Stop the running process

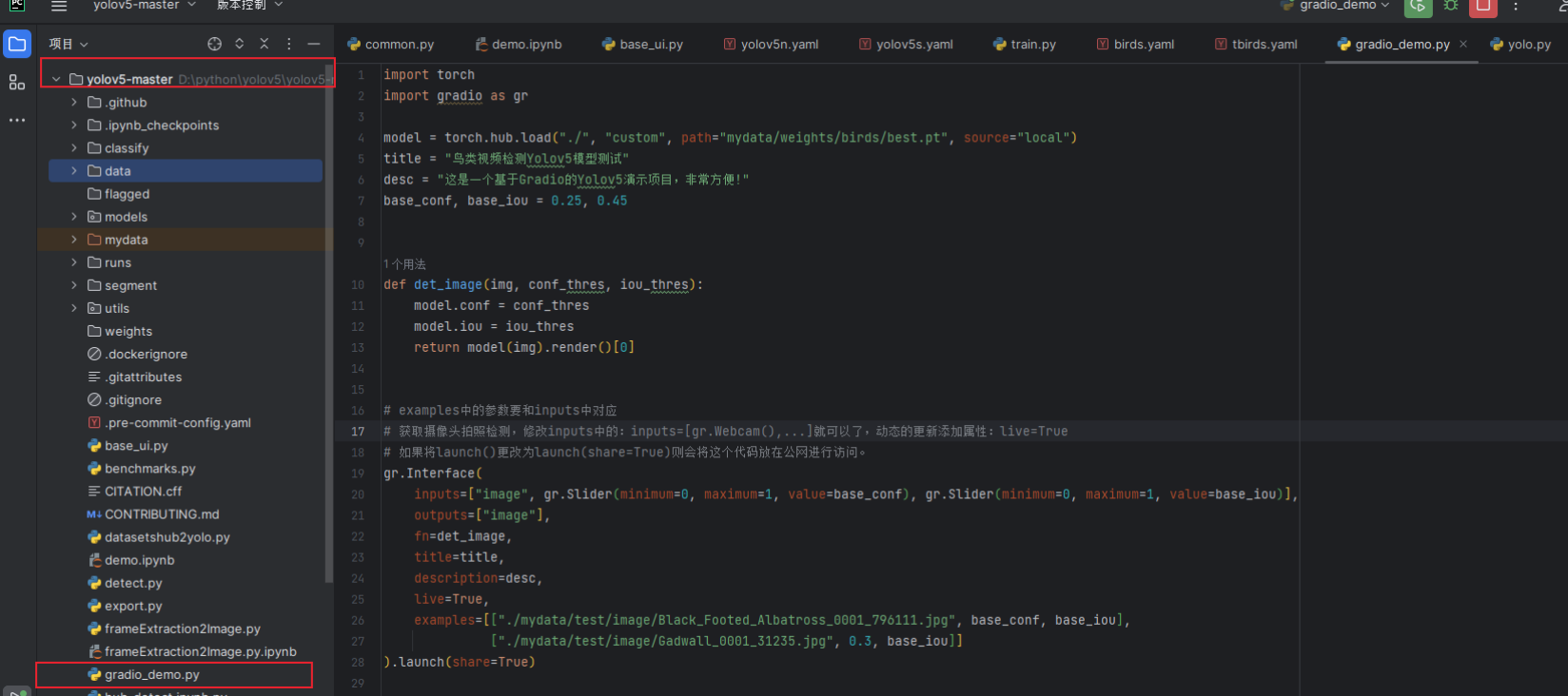[1483, 6]
